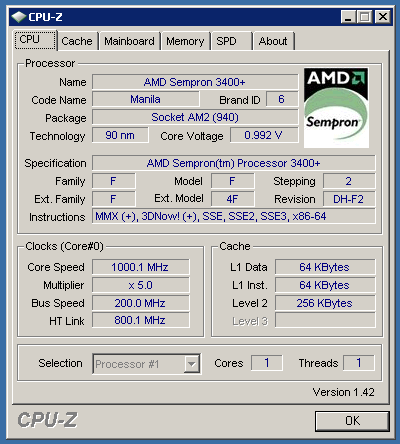400x444 pixels.
Task: Minimize the CPU-Z window
Action: pyautogui.click(x=348, y=17)
